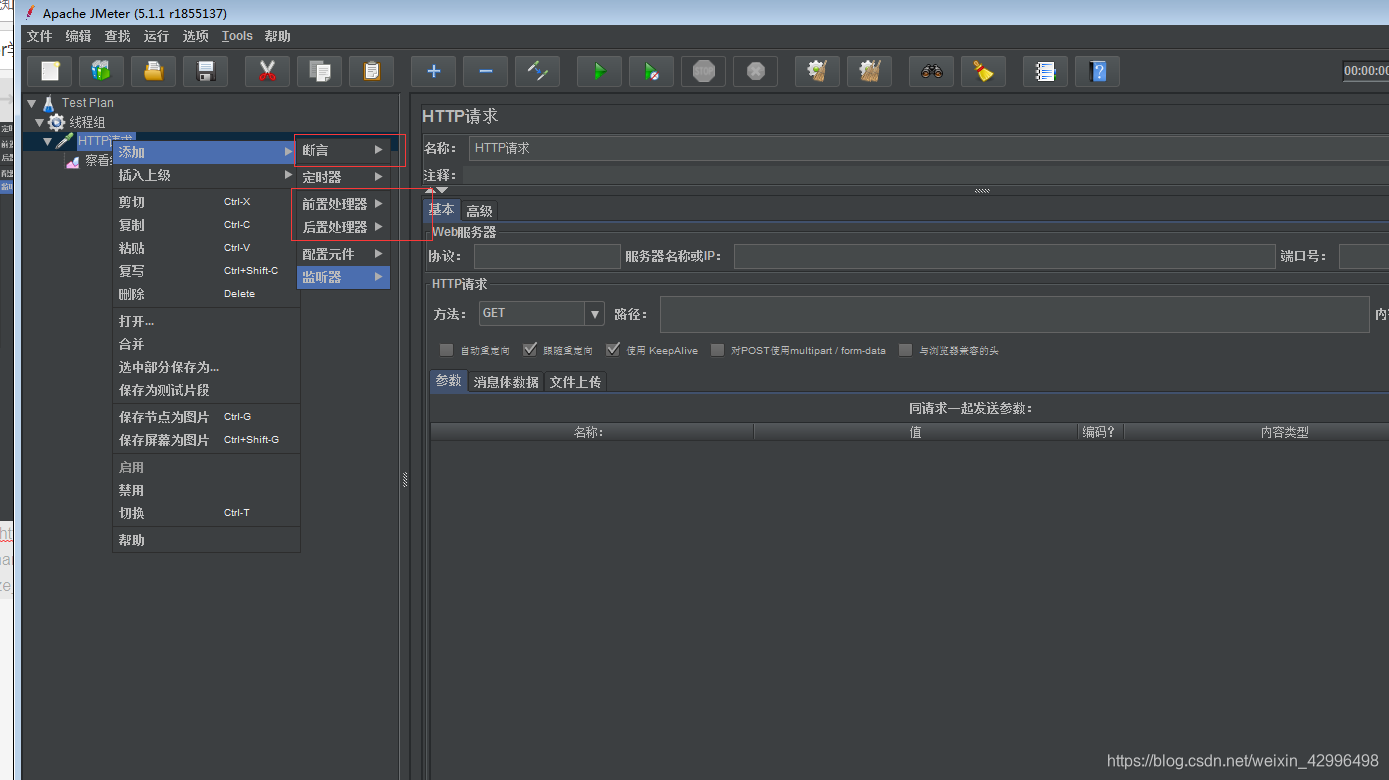The image size is (1389, 780).
Task: Click the gray Stop sign toolbar icon
Action: (704, 71)
